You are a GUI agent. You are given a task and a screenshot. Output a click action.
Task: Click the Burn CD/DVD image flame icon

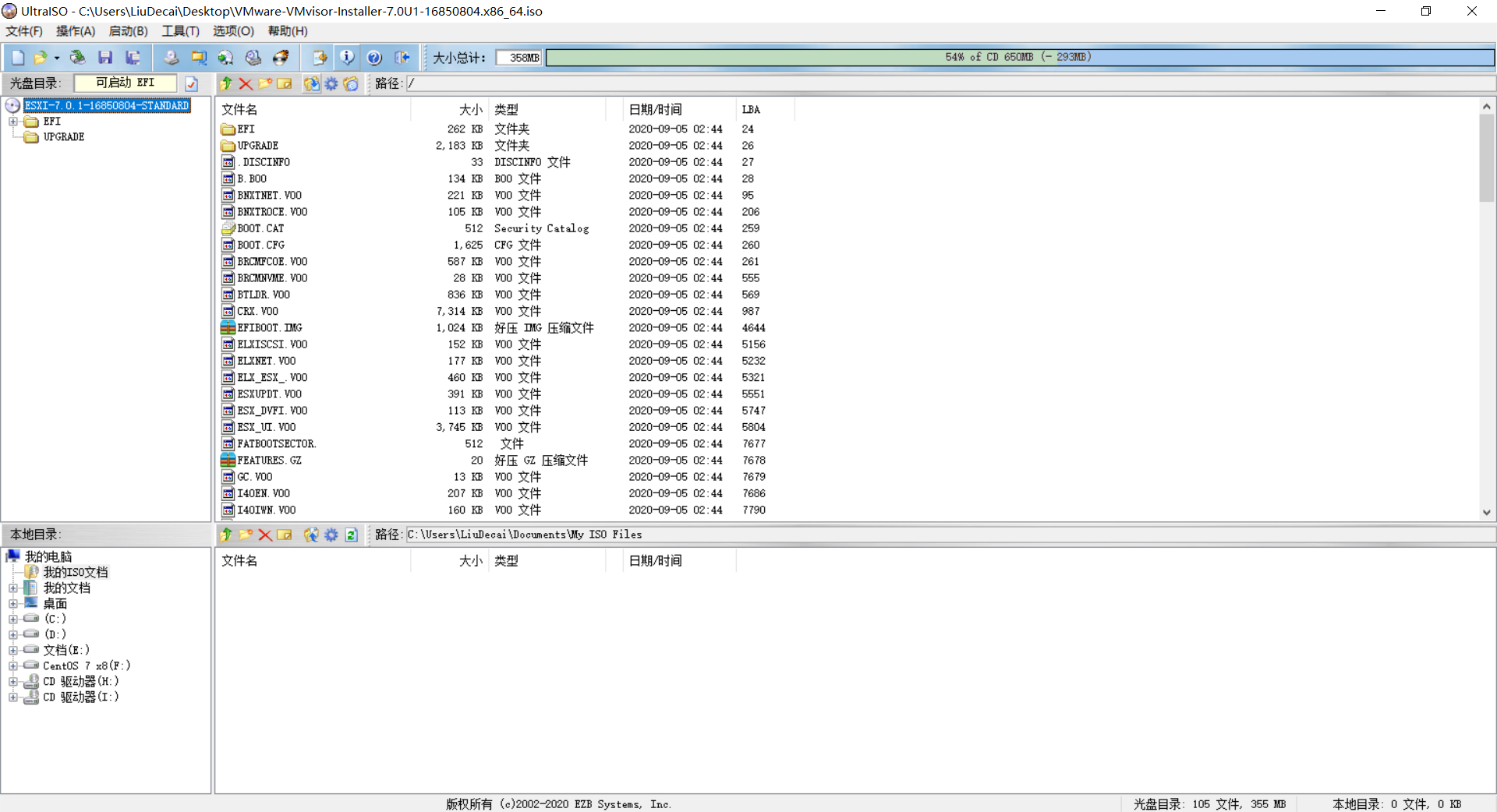point(281,58)
